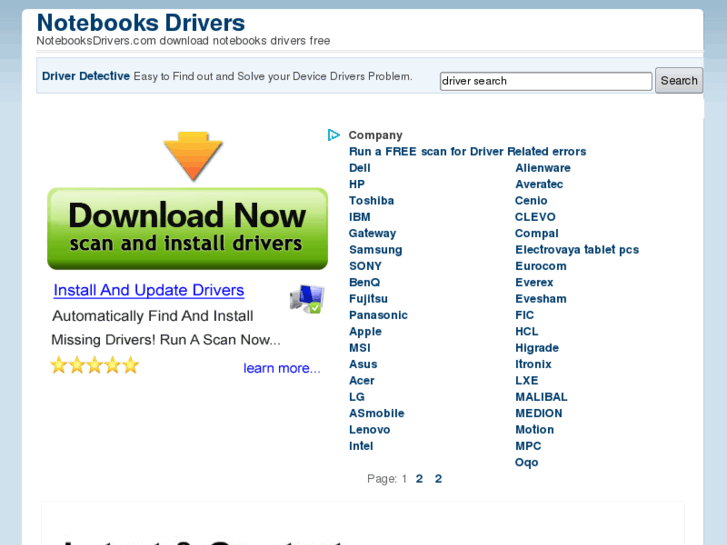This screenshot has width=727, height=545.
Task: Click the Company heading text
Action: click(x=376, y=135)
